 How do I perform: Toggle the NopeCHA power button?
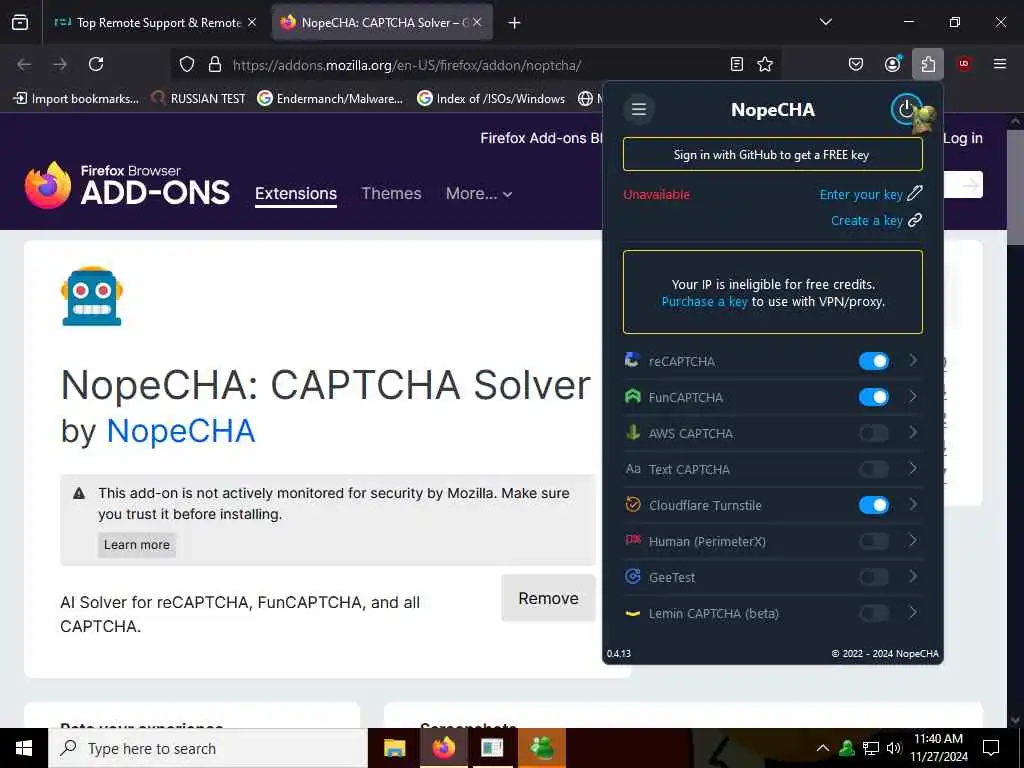906,109
